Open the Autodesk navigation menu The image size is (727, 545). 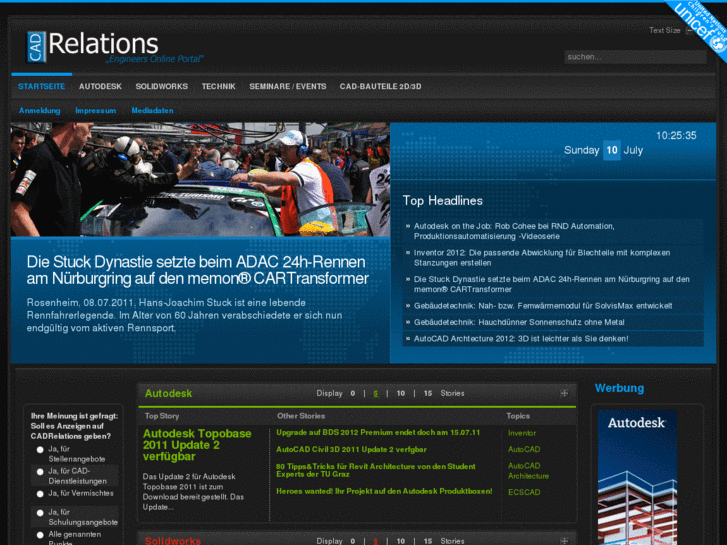[x=100, y=86]
